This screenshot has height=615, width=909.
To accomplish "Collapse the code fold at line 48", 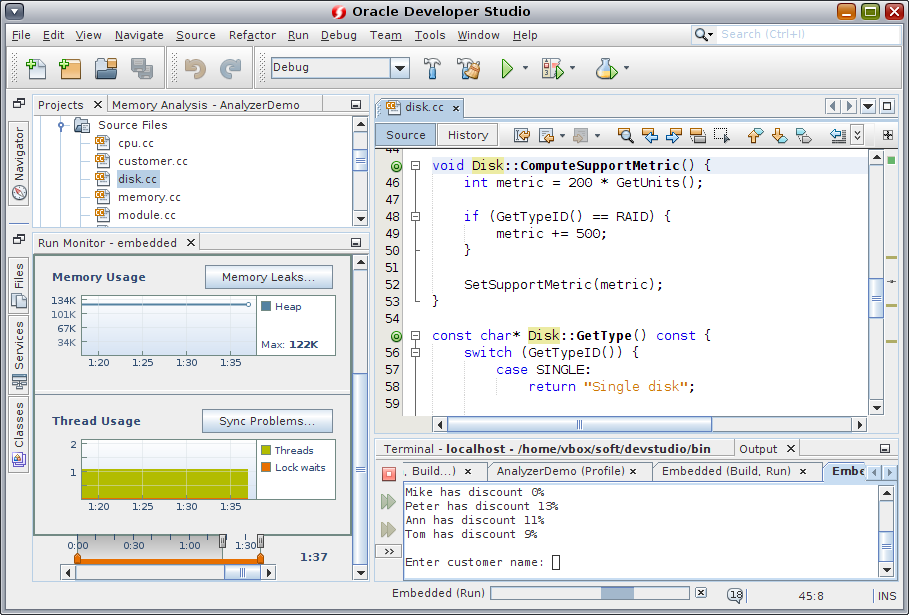I will click(415, 216).
